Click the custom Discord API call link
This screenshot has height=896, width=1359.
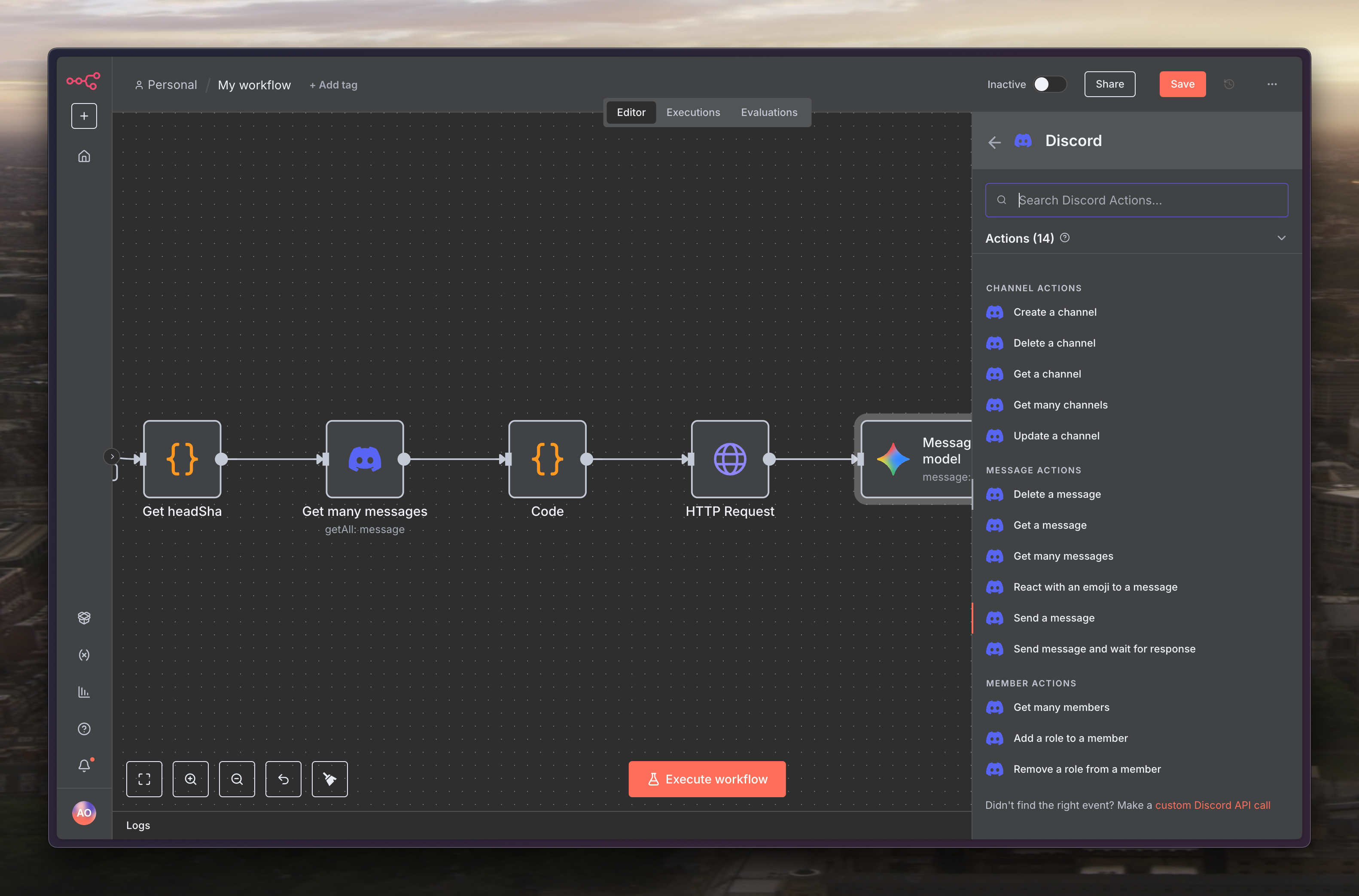click(1212, 805)
